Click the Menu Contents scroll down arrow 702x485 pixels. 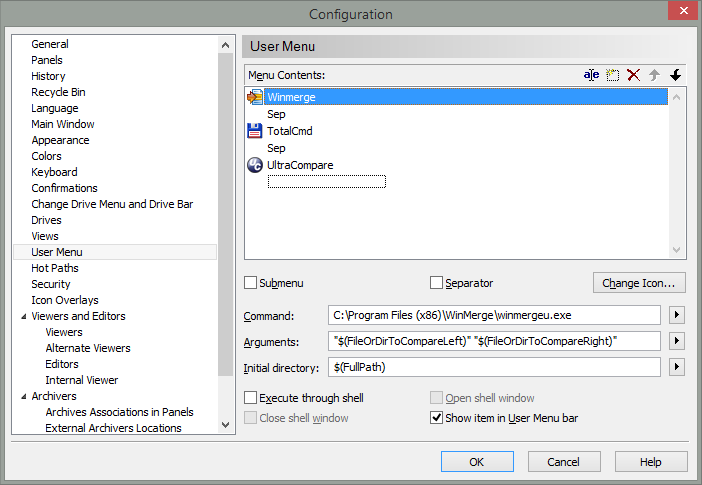(676, 250)
